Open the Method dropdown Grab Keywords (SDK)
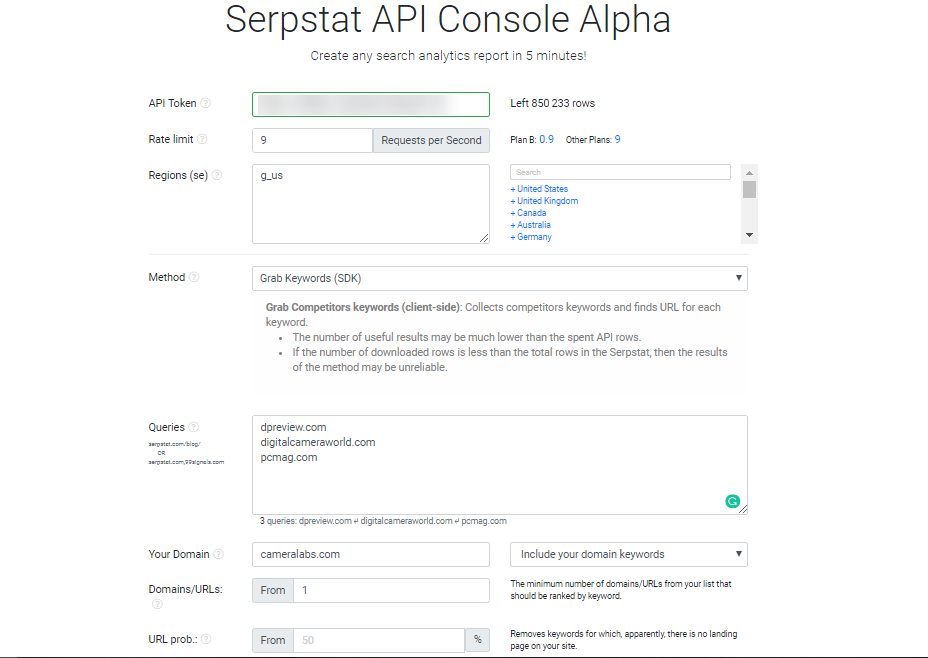928x658 pixels. 500,278
